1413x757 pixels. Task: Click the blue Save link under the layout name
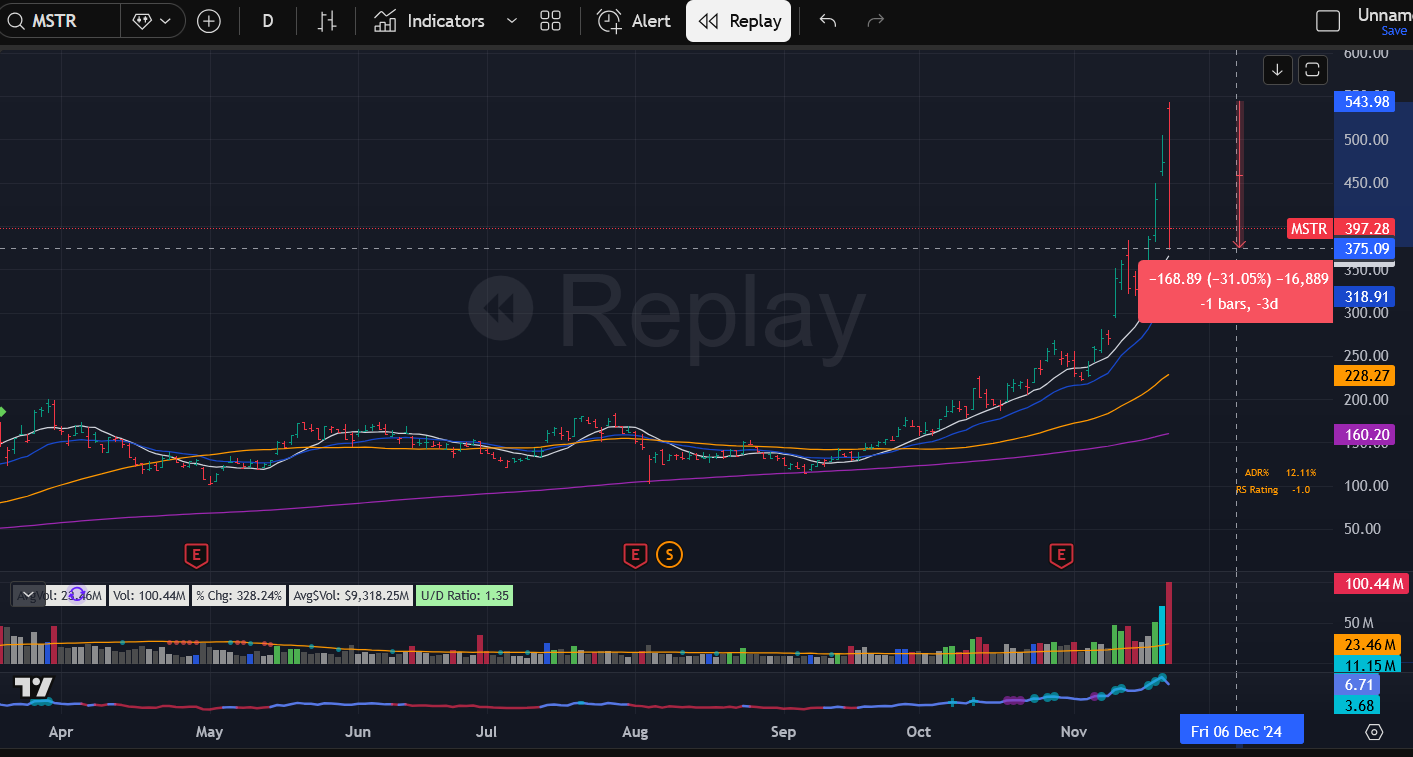coord(1394,31)
